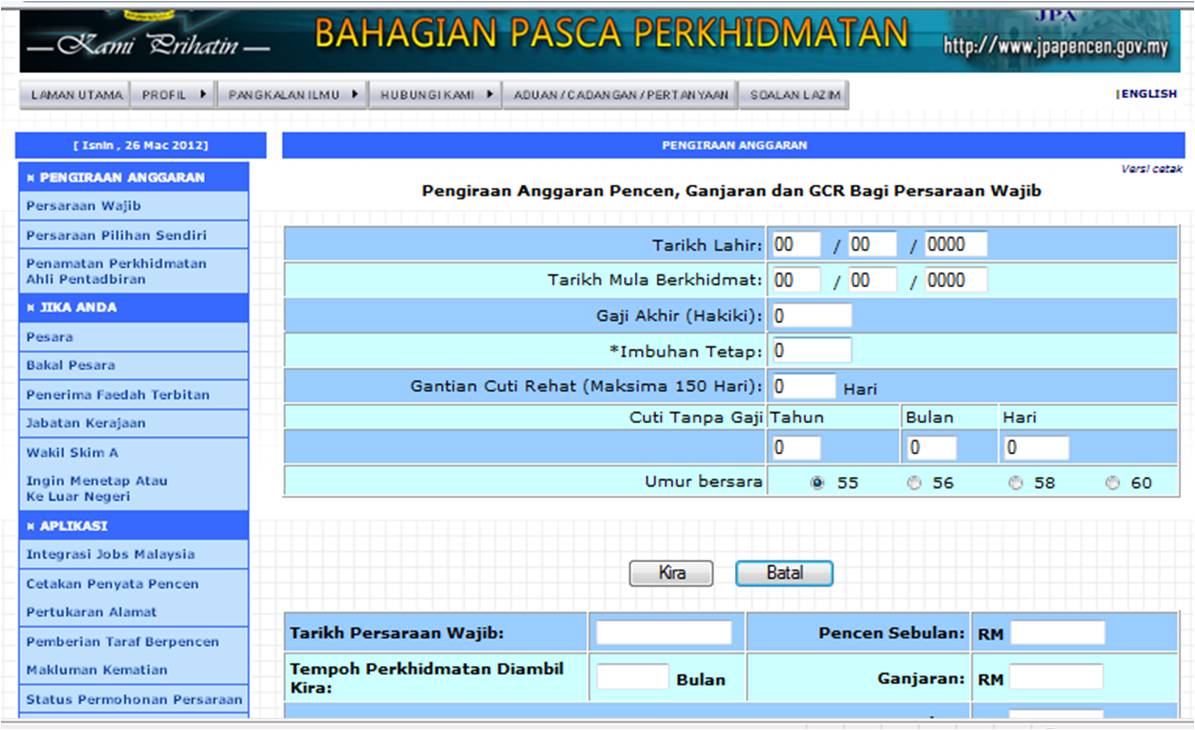Click the Gantian Cuti Rehat days field
1195x730 pixels.
click(804, 386)
